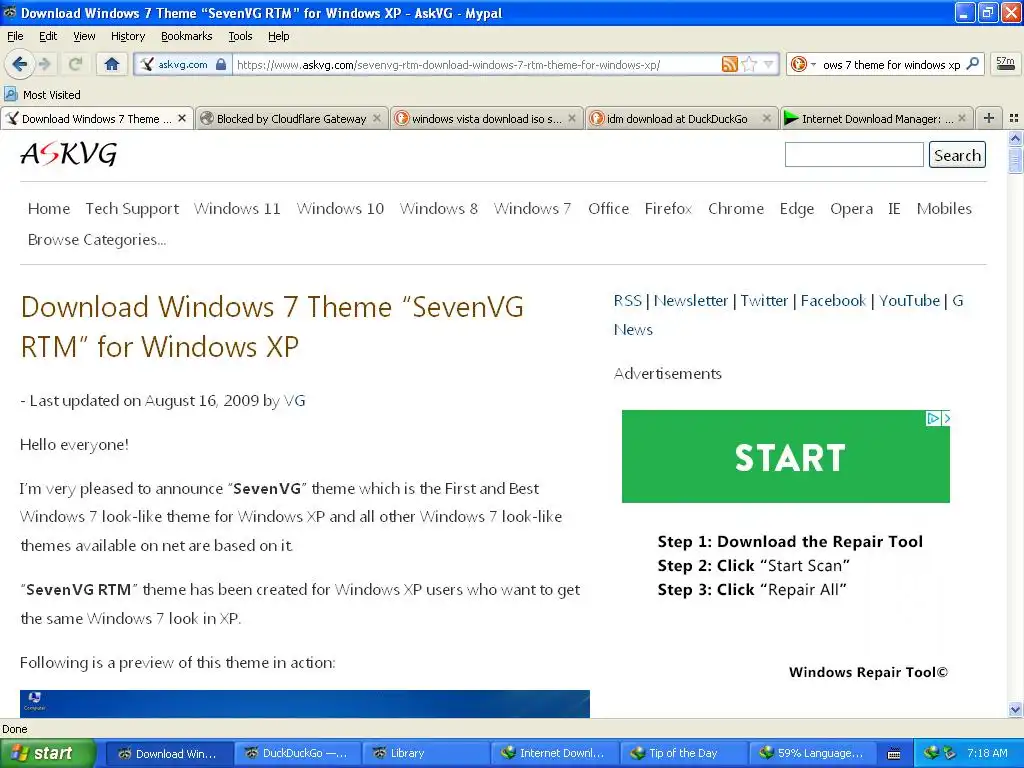Open the Firefox navigation link

(x=668, y=208)
